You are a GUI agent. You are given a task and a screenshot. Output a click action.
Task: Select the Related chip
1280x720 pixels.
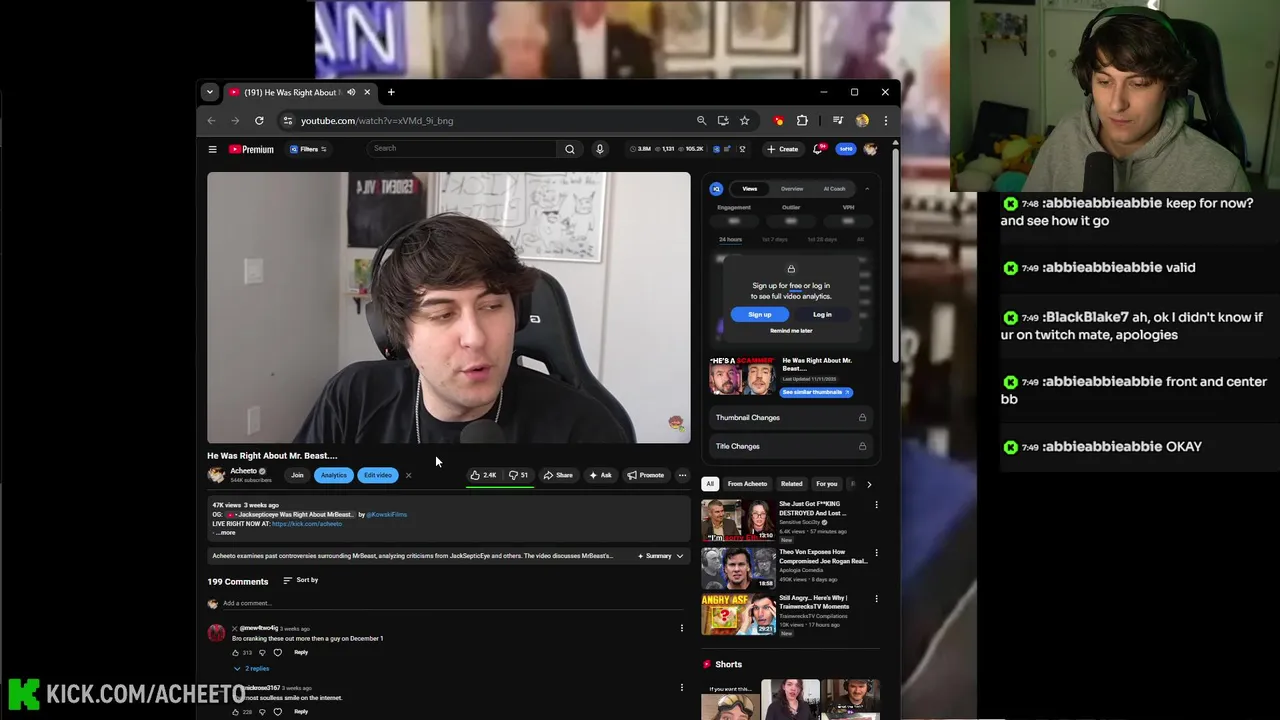(791, 484)
